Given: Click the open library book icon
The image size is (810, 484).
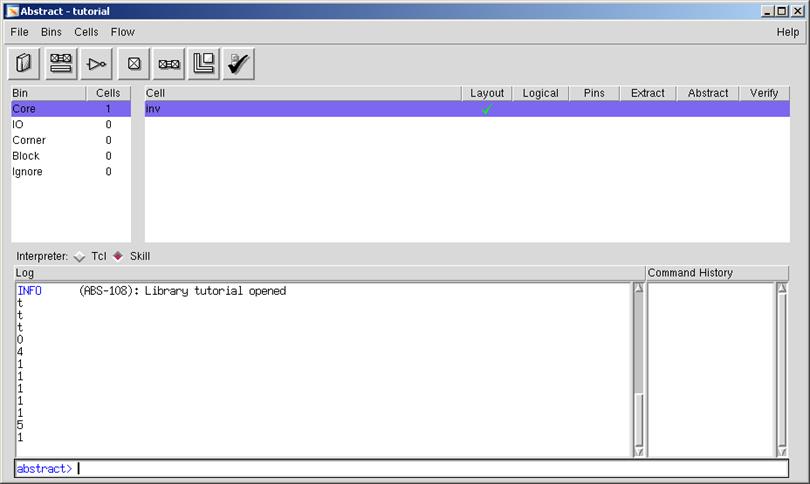Looking at the screenshot, I should tap(24, 64).
